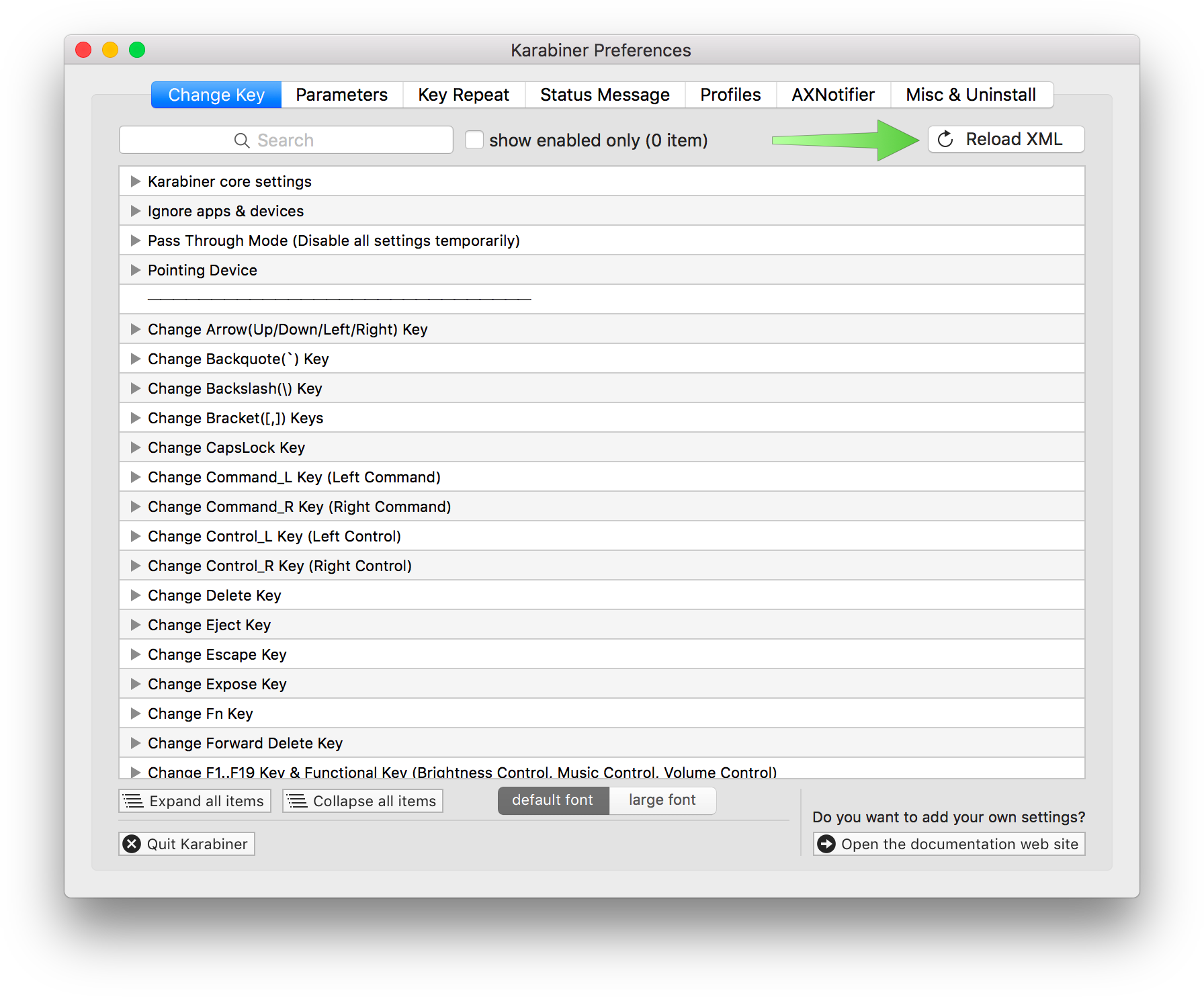Expand Change Command_R Key triangle
The image size is (1204, 997).
click(136, 507)
